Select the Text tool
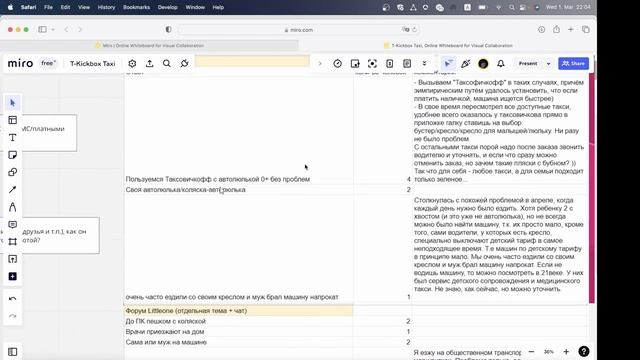This screenshot has height=360, width=640. pyautogui.click(x=13, y=138)
